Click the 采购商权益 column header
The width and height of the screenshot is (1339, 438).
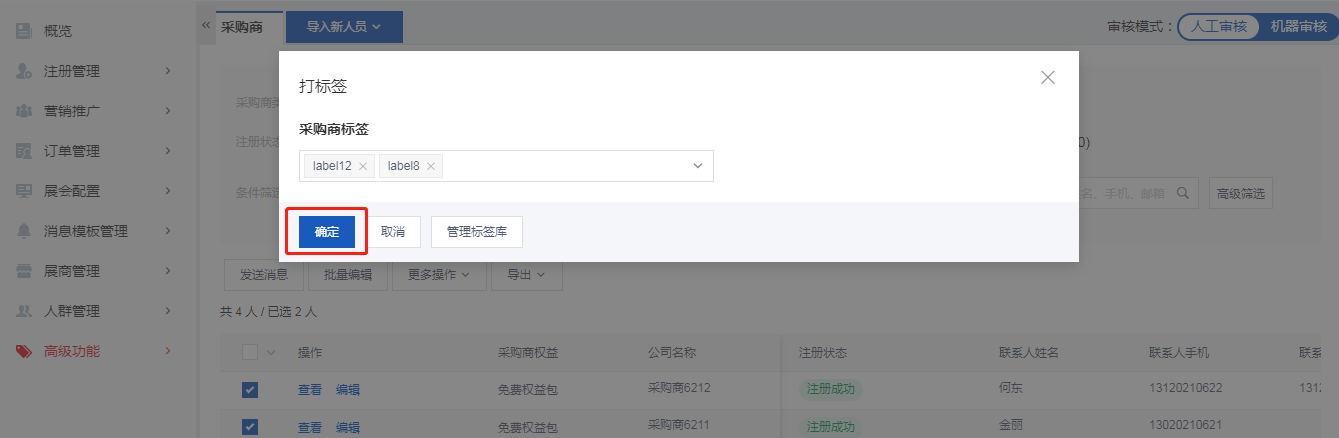pos(528,353)
